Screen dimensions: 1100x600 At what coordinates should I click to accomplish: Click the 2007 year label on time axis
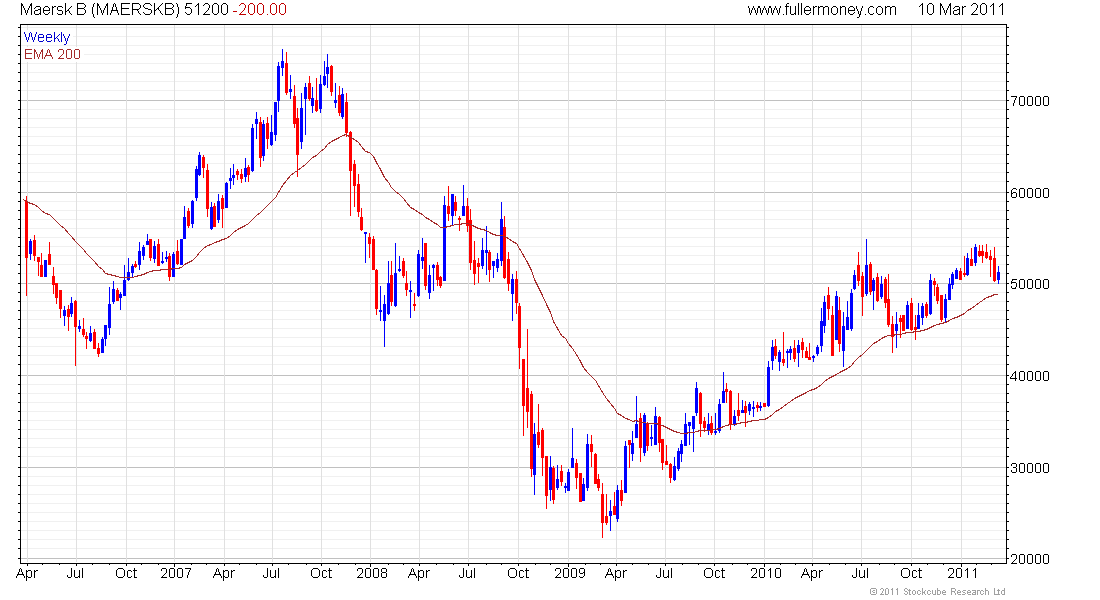175,573
